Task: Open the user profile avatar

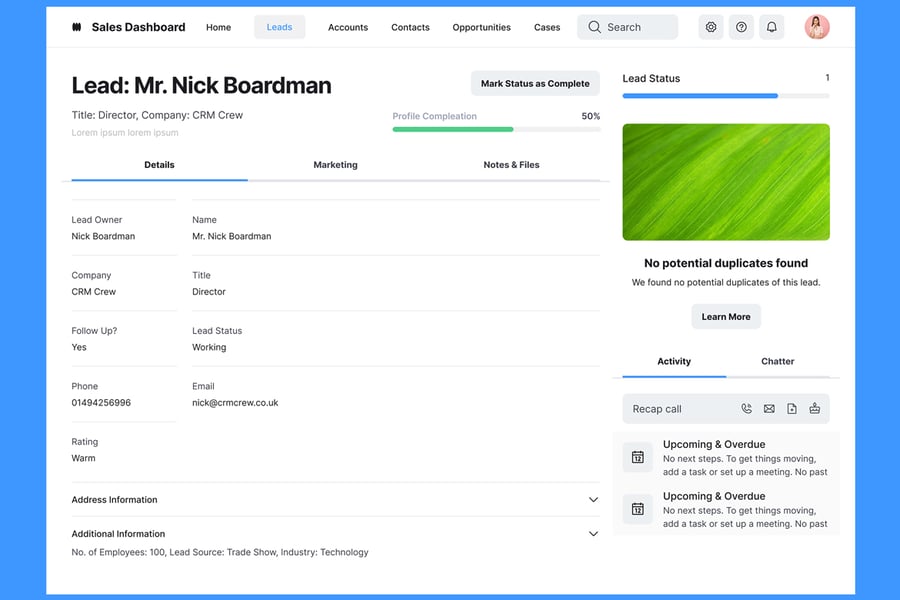Action: tap(817, 27)
